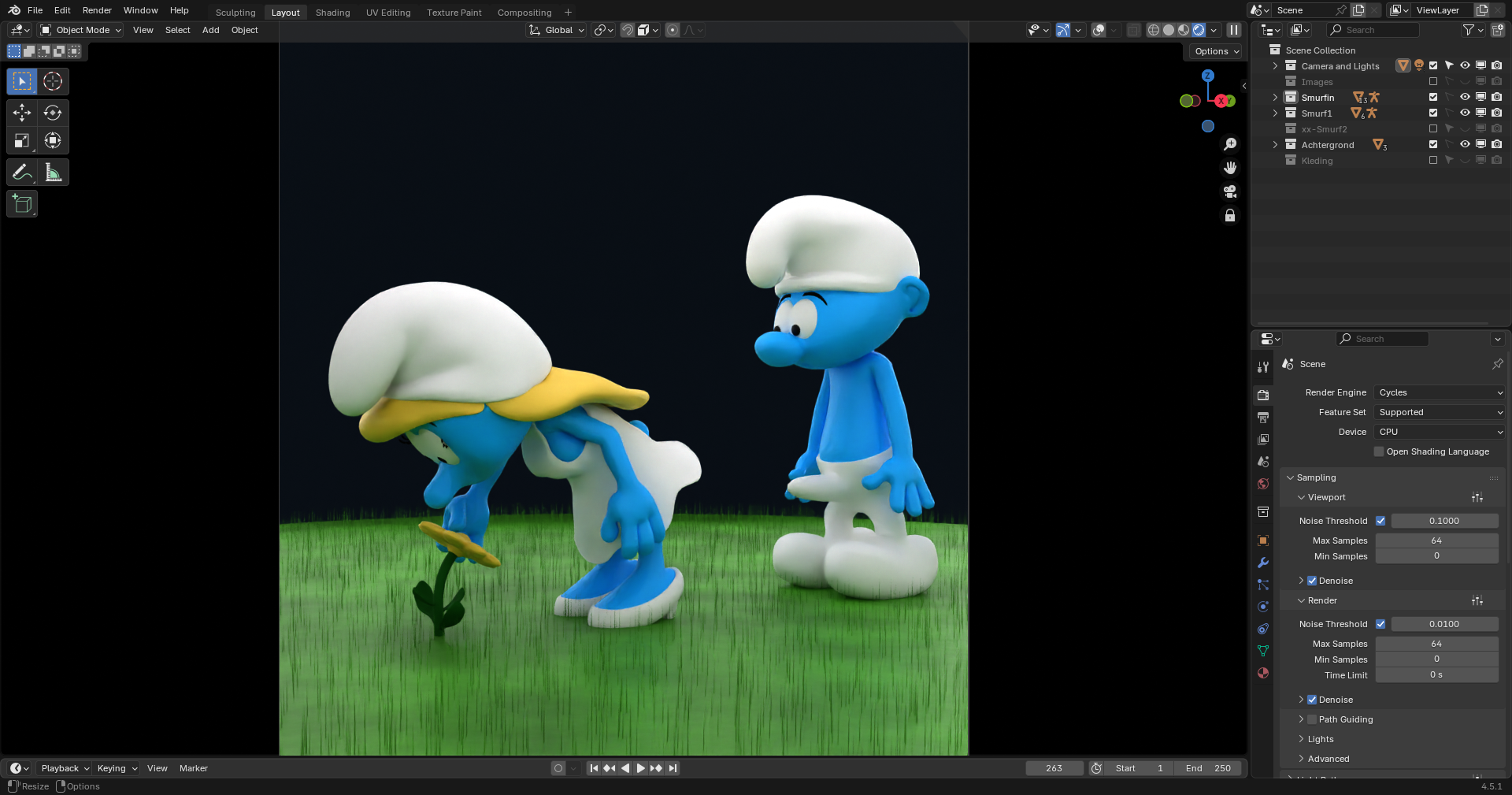Switch to the Shading workspace tab
This screenshot has width=1512, height=795.
(x=332, y=13)
